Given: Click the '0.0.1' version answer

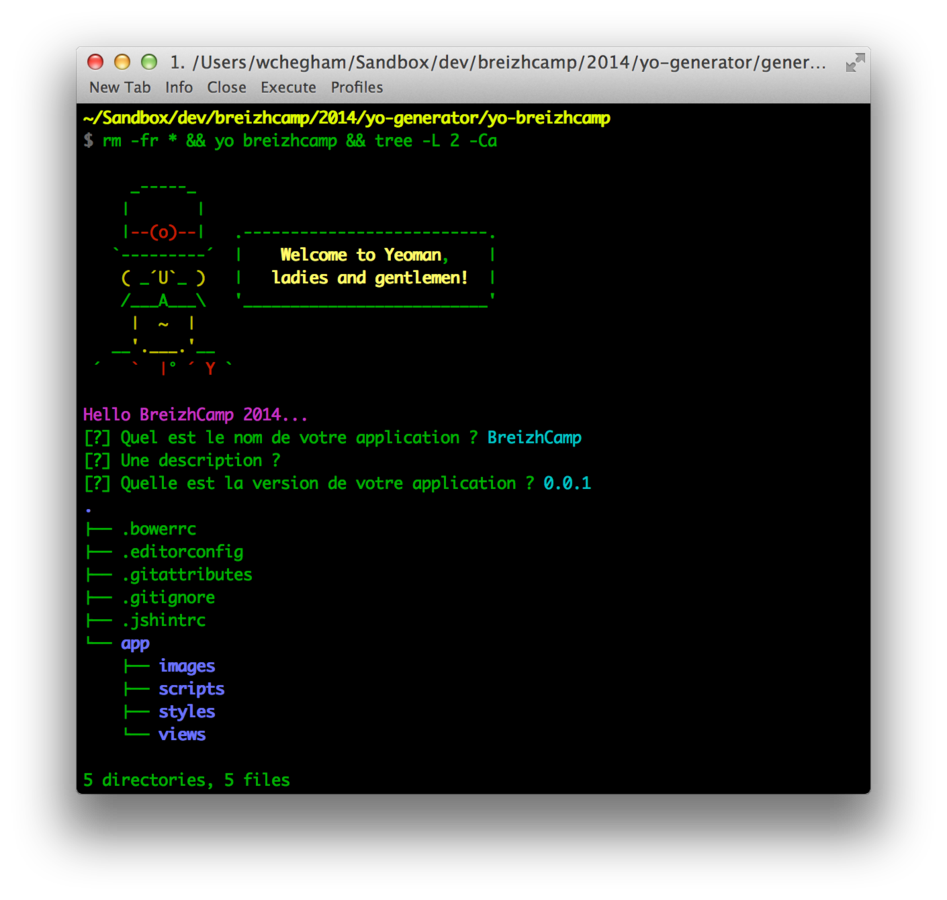Looking at the screenshot, I should (567, 483).
